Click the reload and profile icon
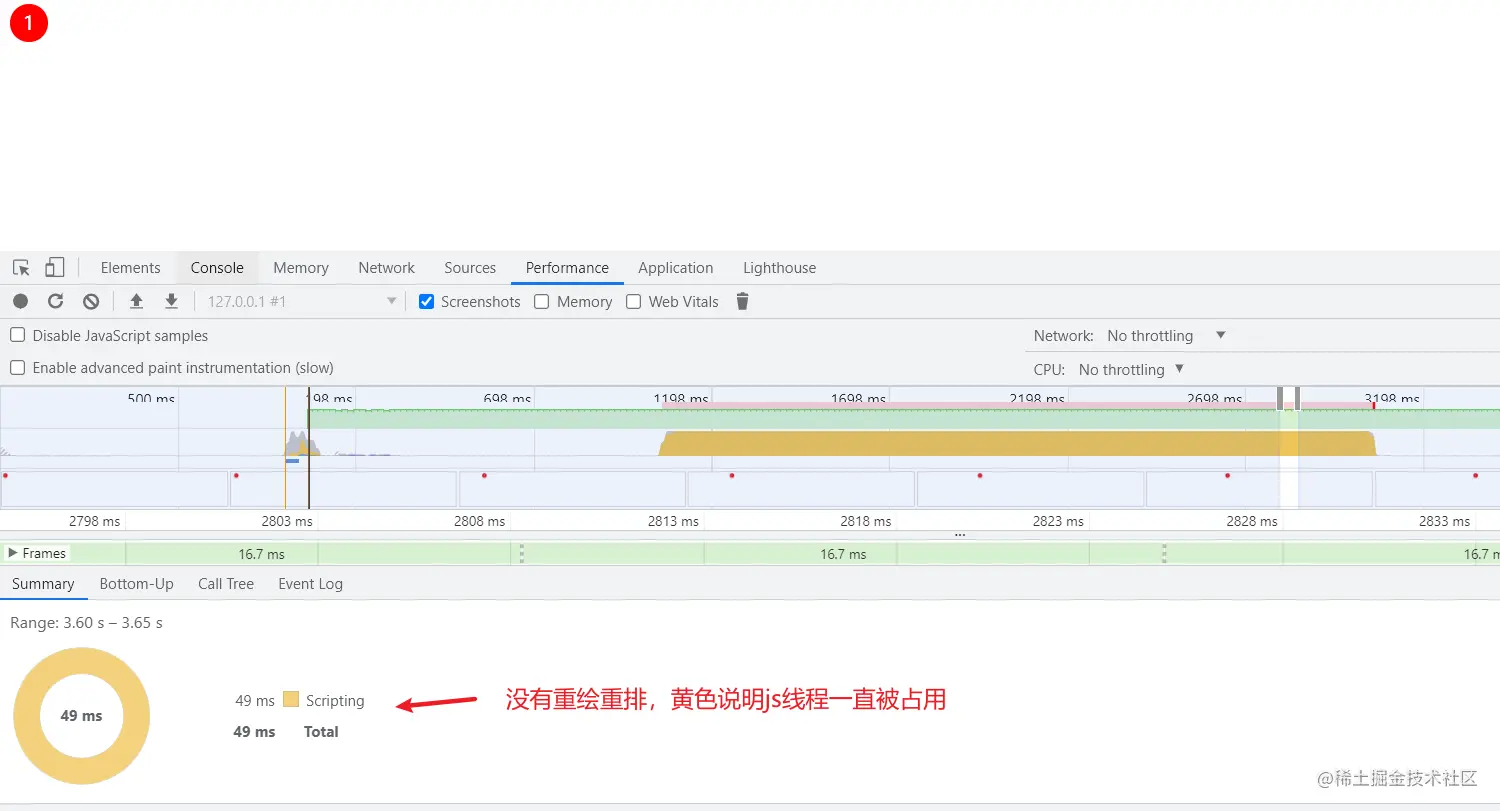 point(56,301)
